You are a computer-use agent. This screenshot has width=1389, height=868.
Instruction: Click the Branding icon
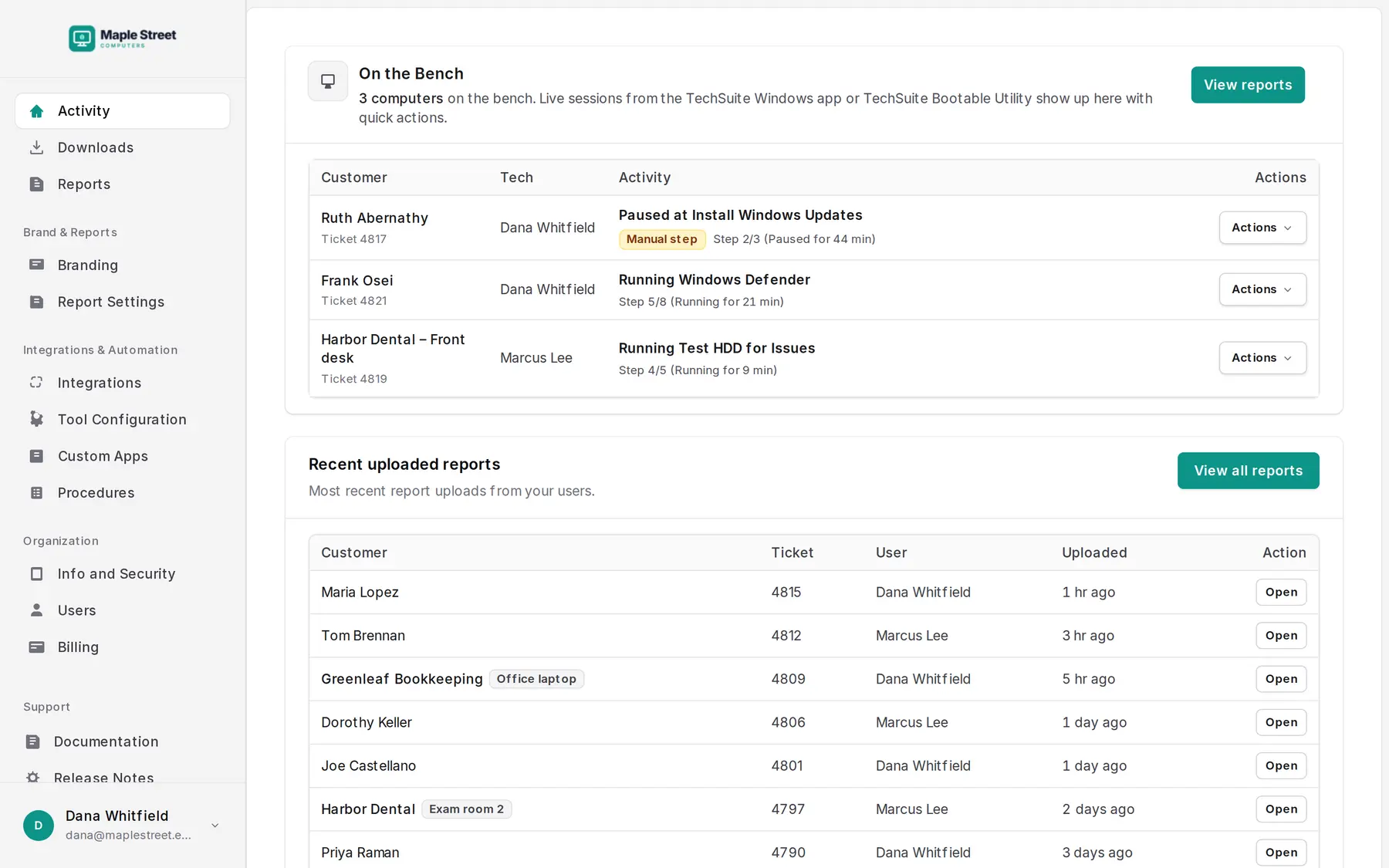[x=36, y=265]
